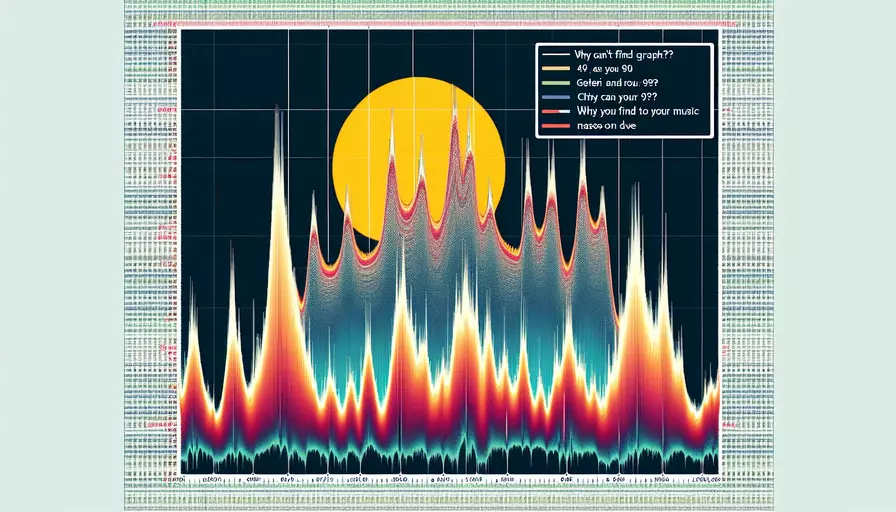Select the legend label "Cifty can your 9??"
896x512 pixels.
tap(617, 97)
